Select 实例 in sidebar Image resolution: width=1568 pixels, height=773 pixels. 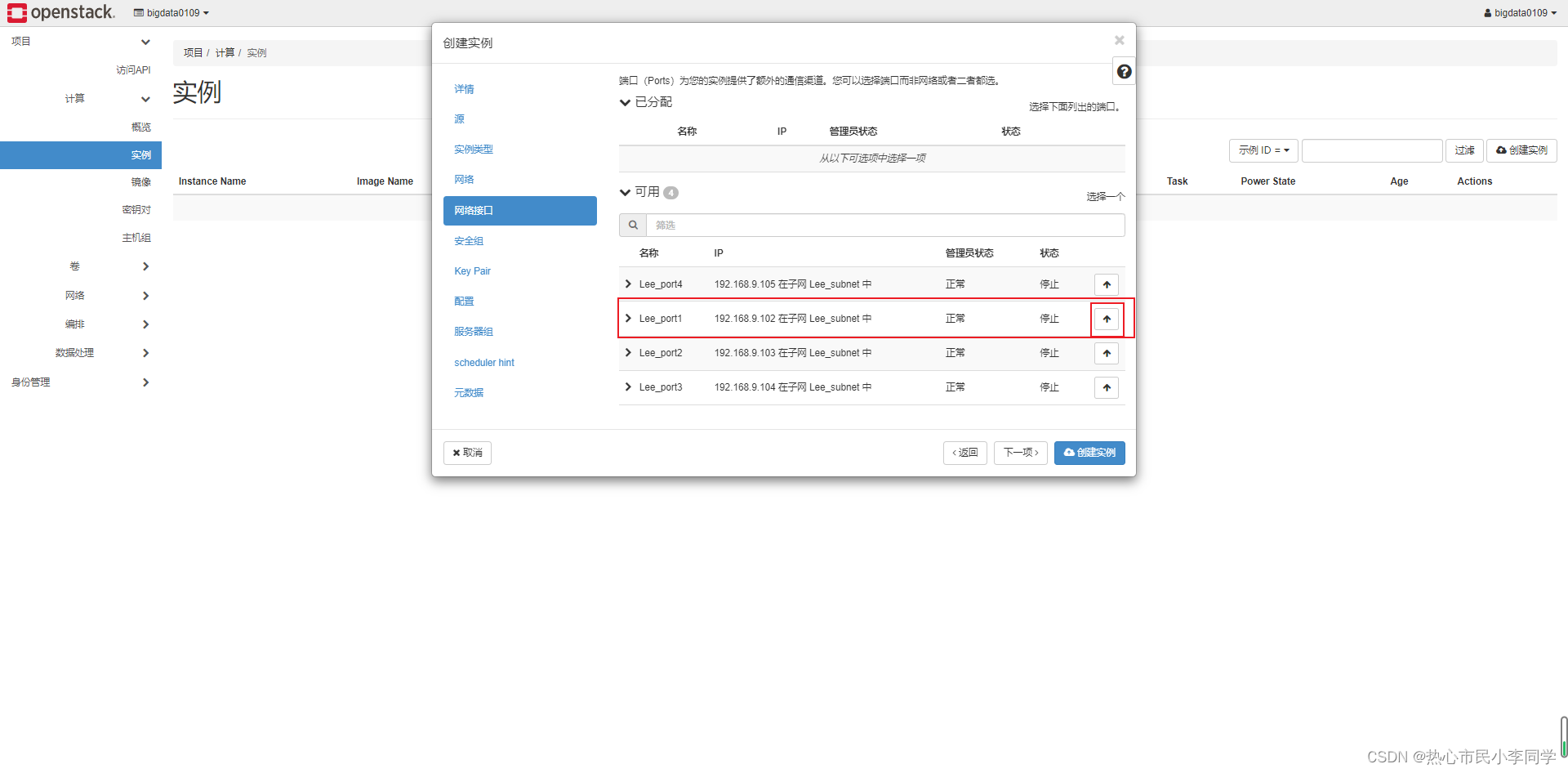point(81,155)
